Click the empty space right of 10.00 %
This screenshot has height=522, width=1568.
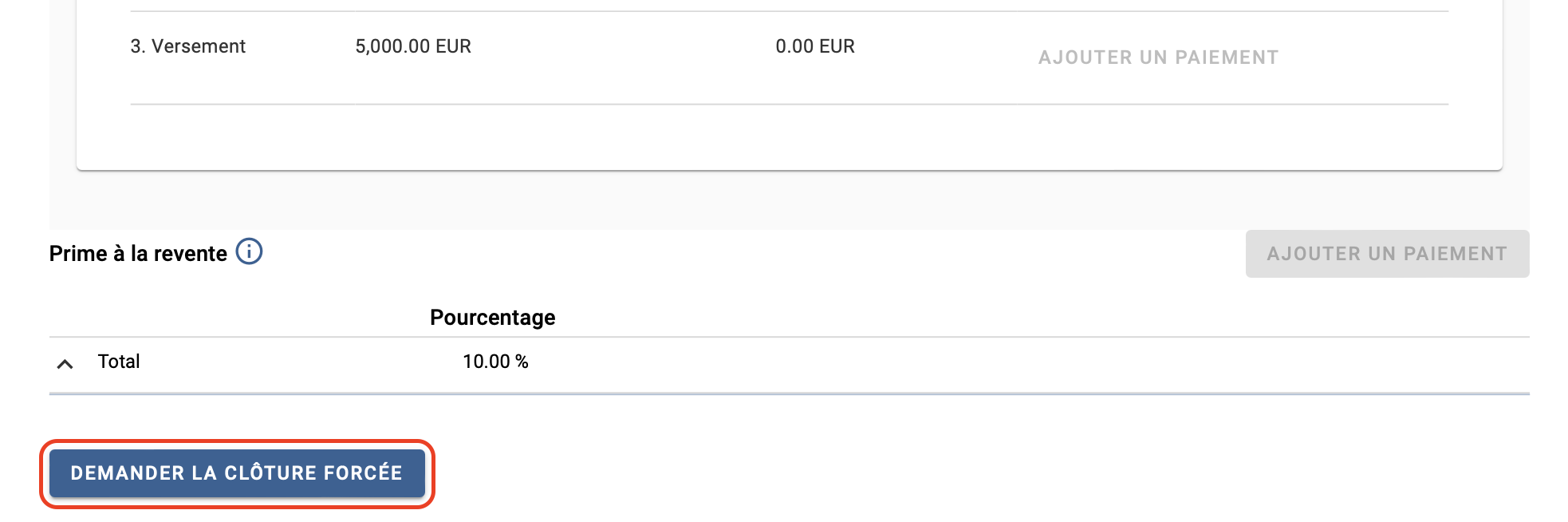pyautogui.click(x=1029, y=362)
